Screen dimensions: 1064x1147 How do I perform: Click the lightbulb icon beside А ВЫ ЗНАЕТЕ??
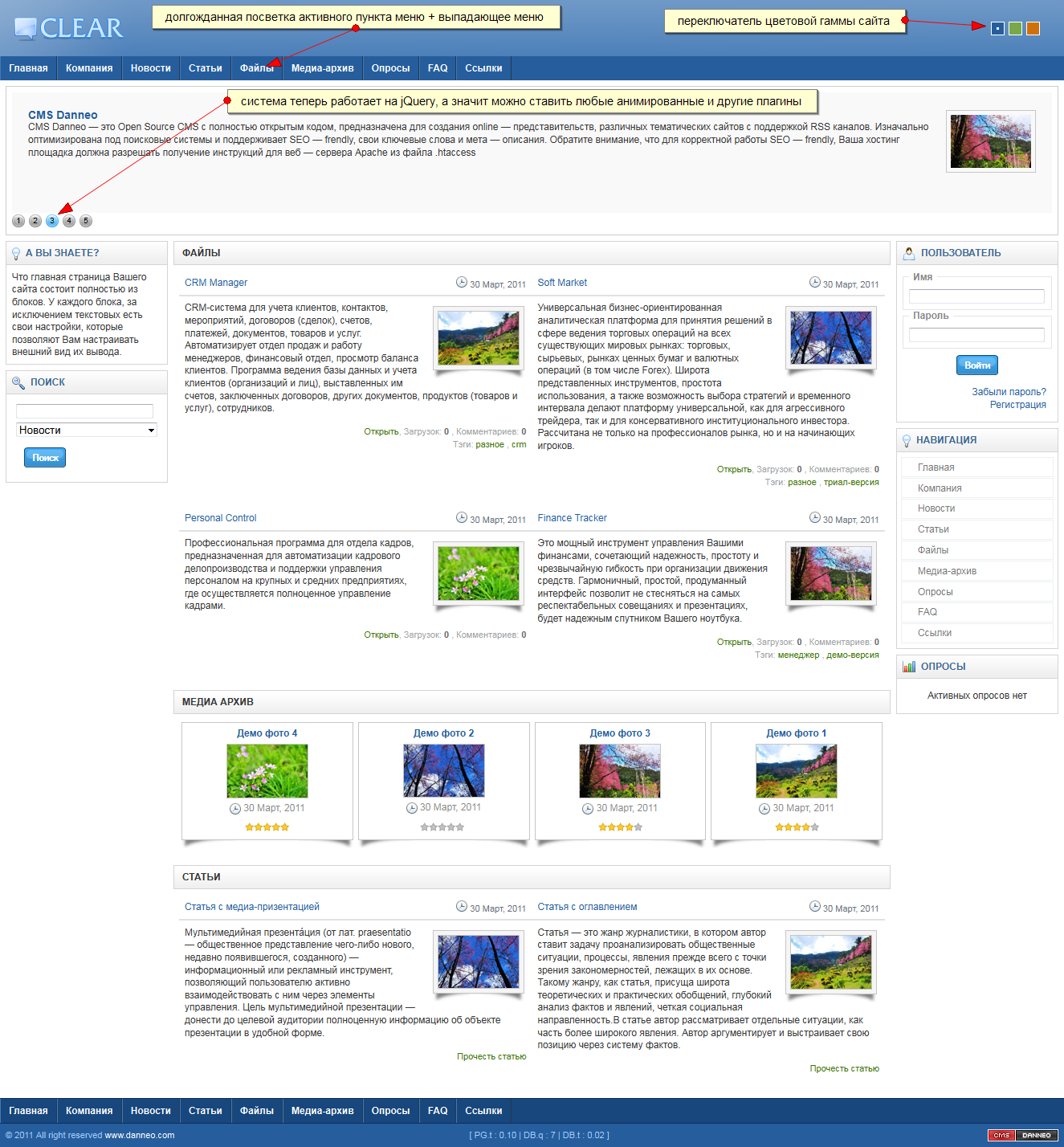[x=16, y=254]
